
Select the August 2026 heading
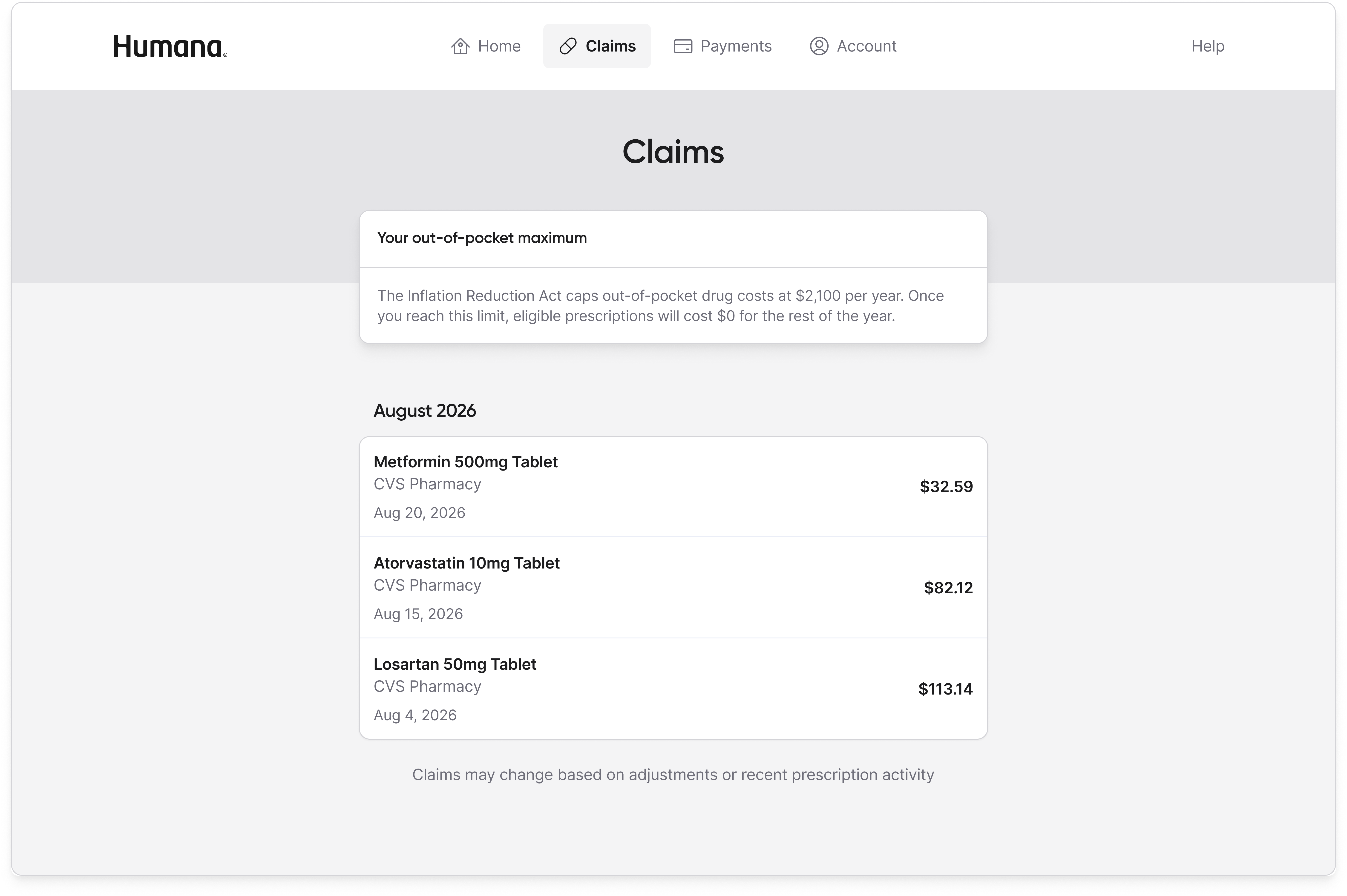click(x=425, y=410)
